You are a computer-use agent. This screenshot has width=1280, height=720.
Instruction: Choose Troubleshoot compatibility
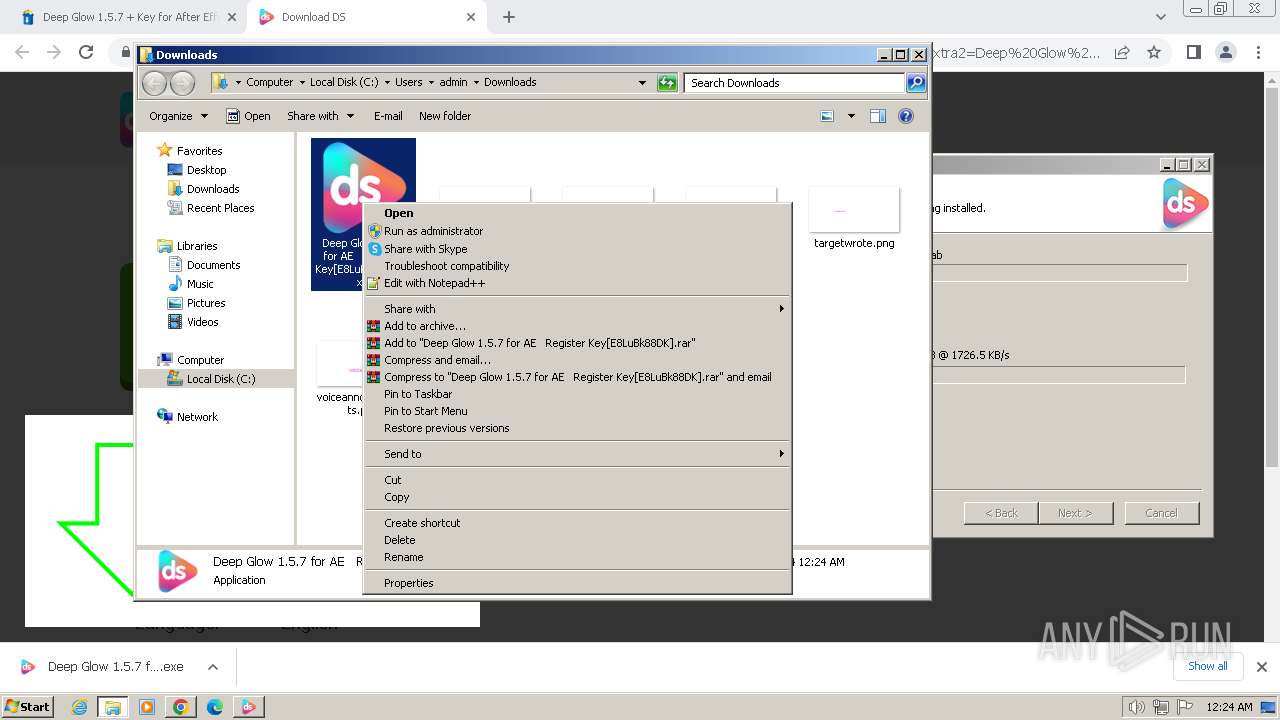[446, 266]
